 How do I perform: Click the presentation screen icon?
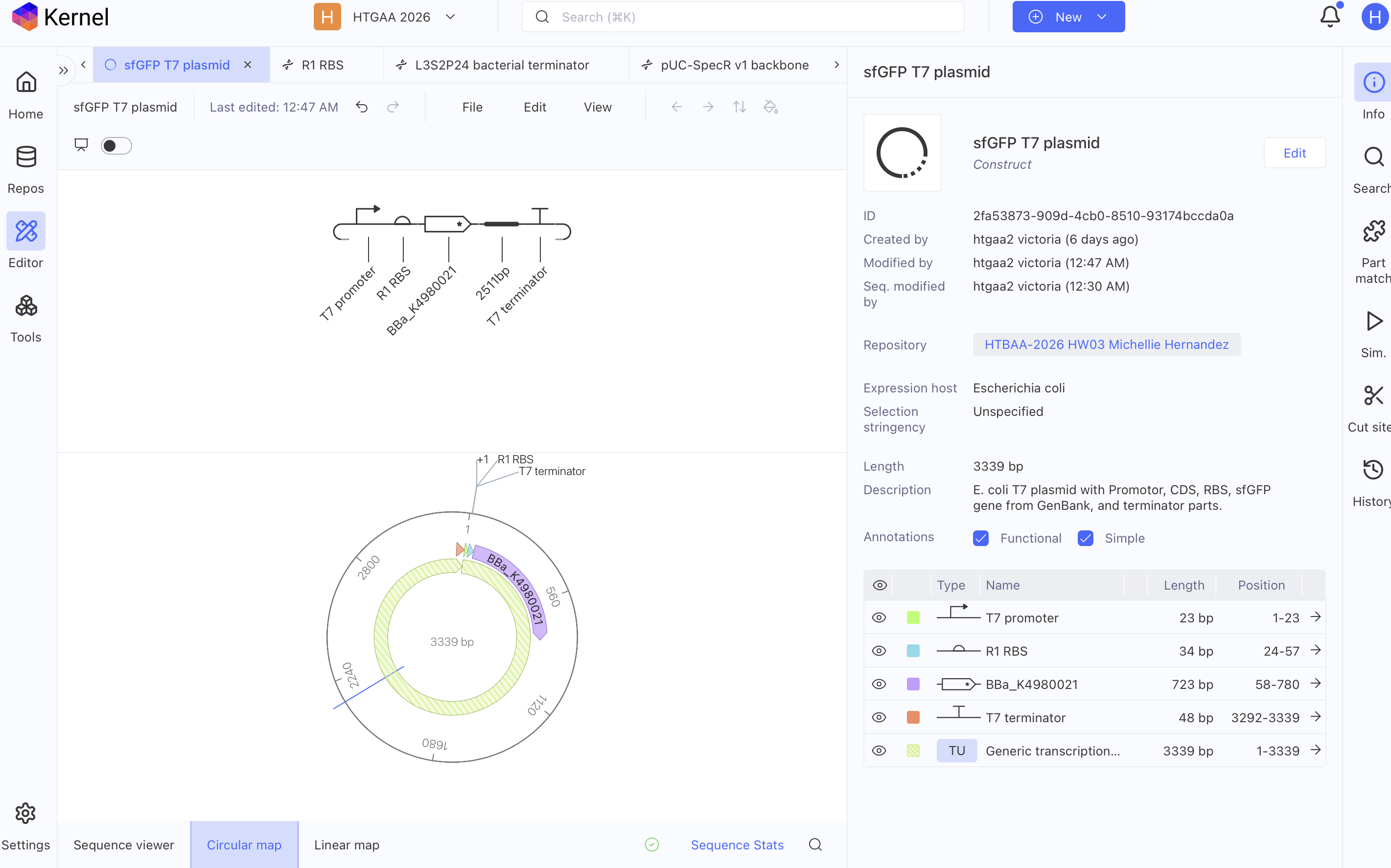[81, 145]
